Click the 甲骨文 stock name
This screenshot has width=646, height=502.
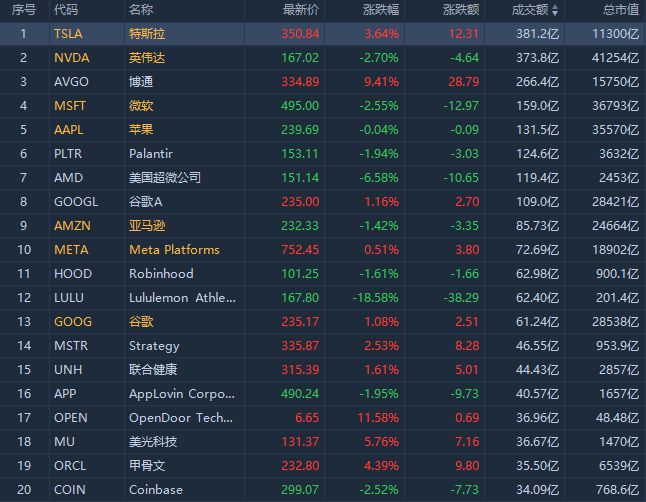[x=147, y=466]
